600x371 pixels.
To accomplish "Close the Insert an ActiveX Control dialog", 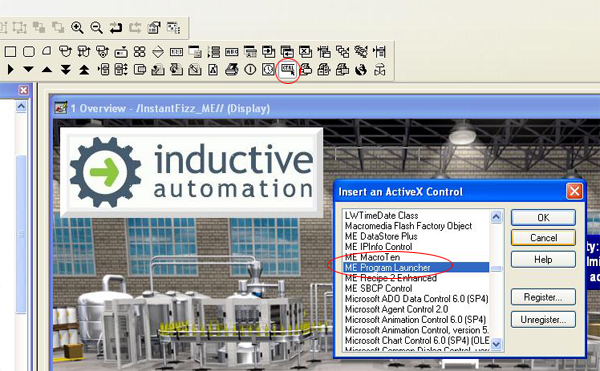I will click(574, 191).
